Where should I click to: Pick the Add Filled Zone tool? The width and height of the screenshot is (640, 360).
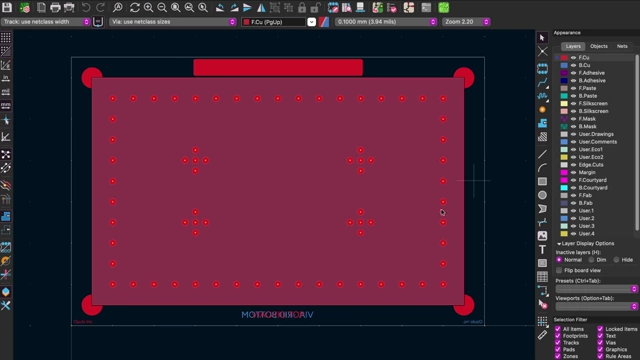pos(542,123)
